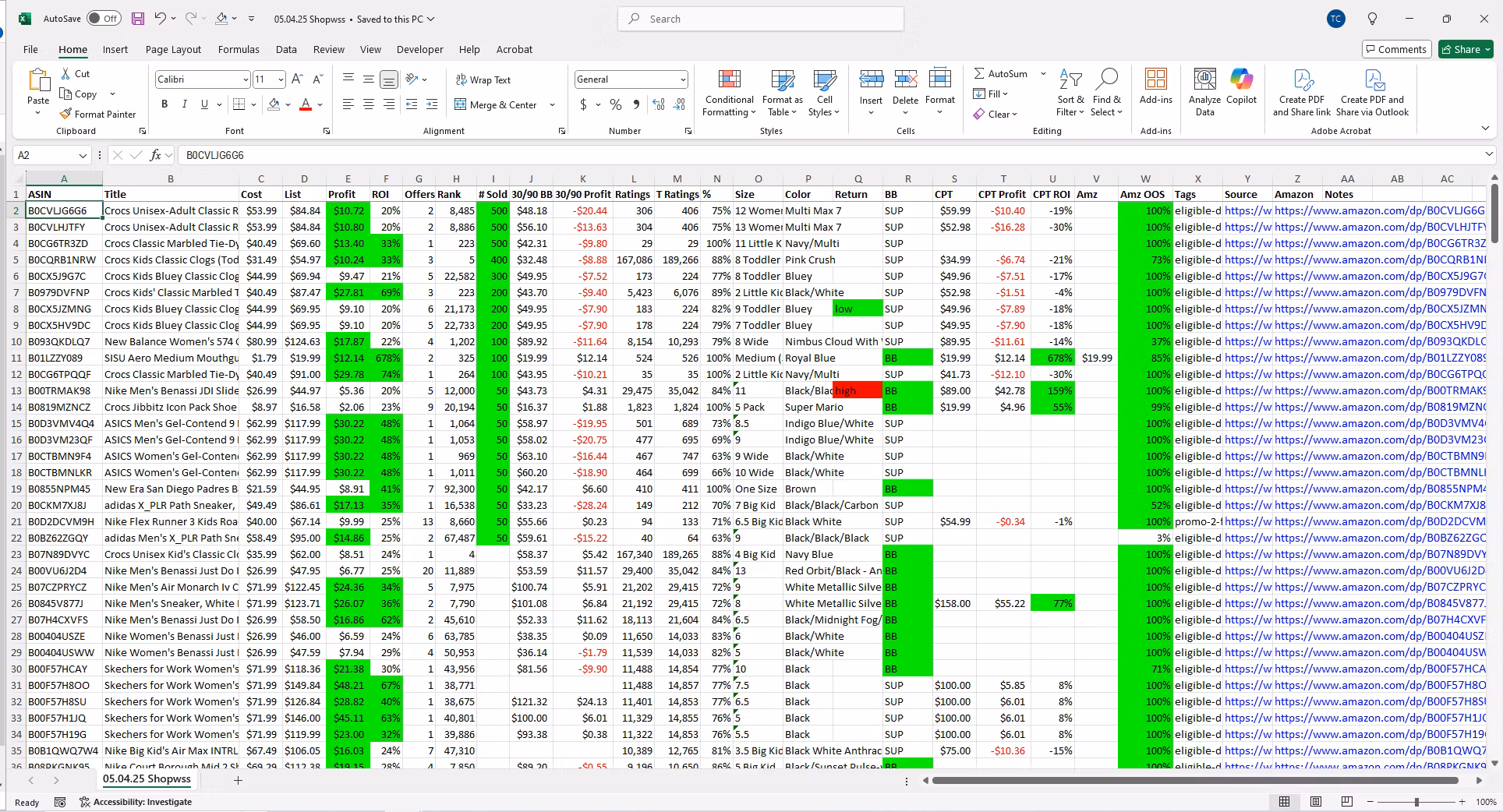Click the Decrease Decimal icon
This screenshot has width=1503, height=812.
(x=680, y=104)
